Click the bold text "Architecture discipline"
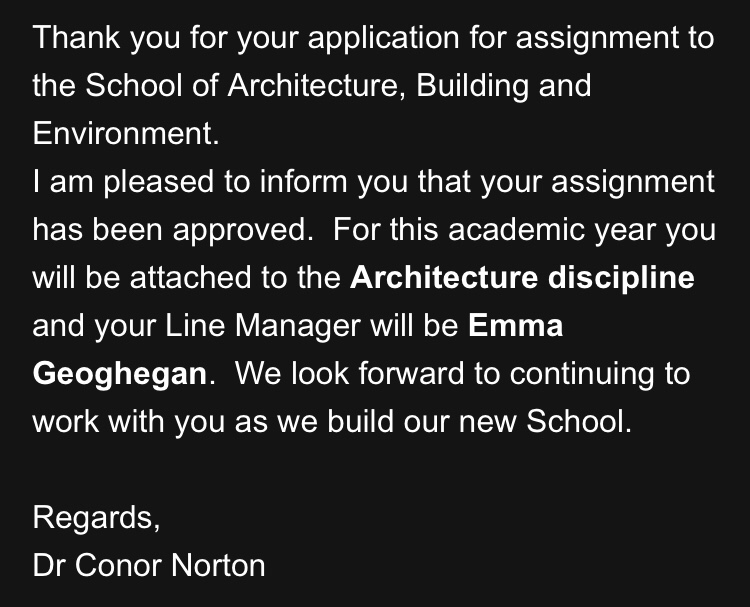Screen dimensions: 750x607 tap(522, 277)
